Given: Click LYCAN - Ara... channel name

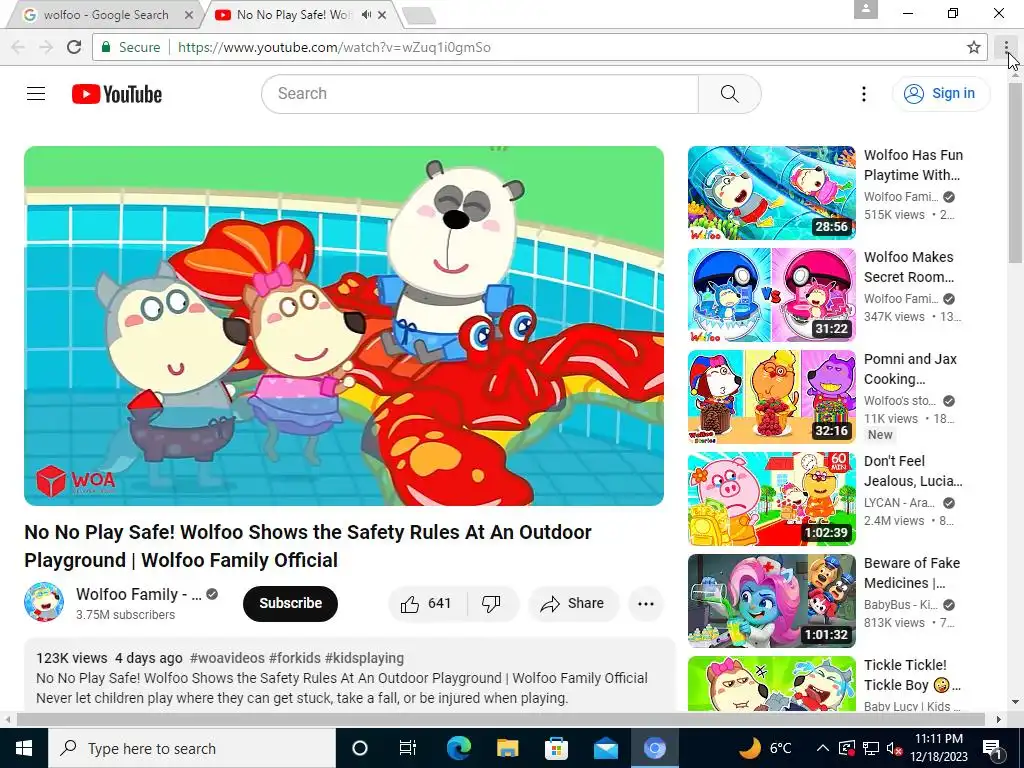Looking at the screenshot, I should 899,502.
